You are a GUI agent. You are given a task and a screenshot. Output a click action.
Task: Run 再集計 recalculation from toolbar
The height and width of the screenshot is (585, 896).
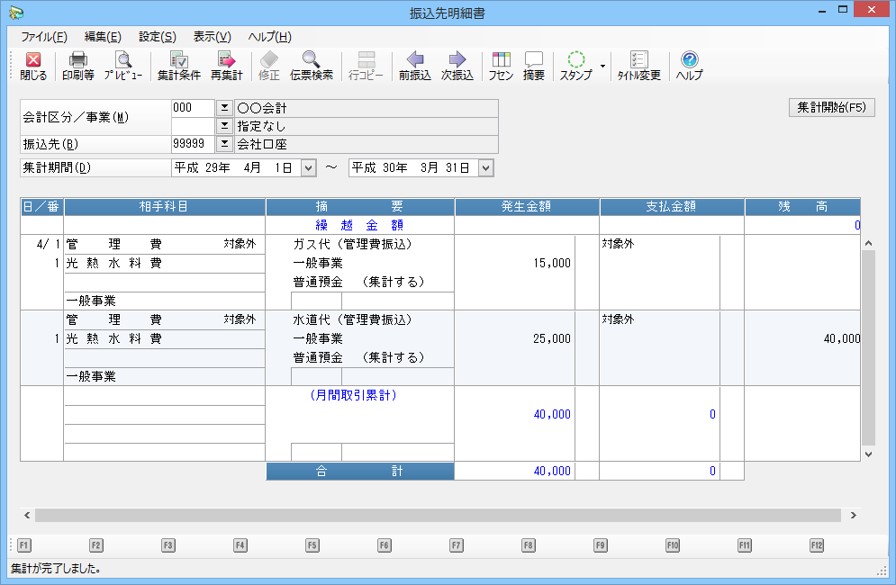pos(226,66)
